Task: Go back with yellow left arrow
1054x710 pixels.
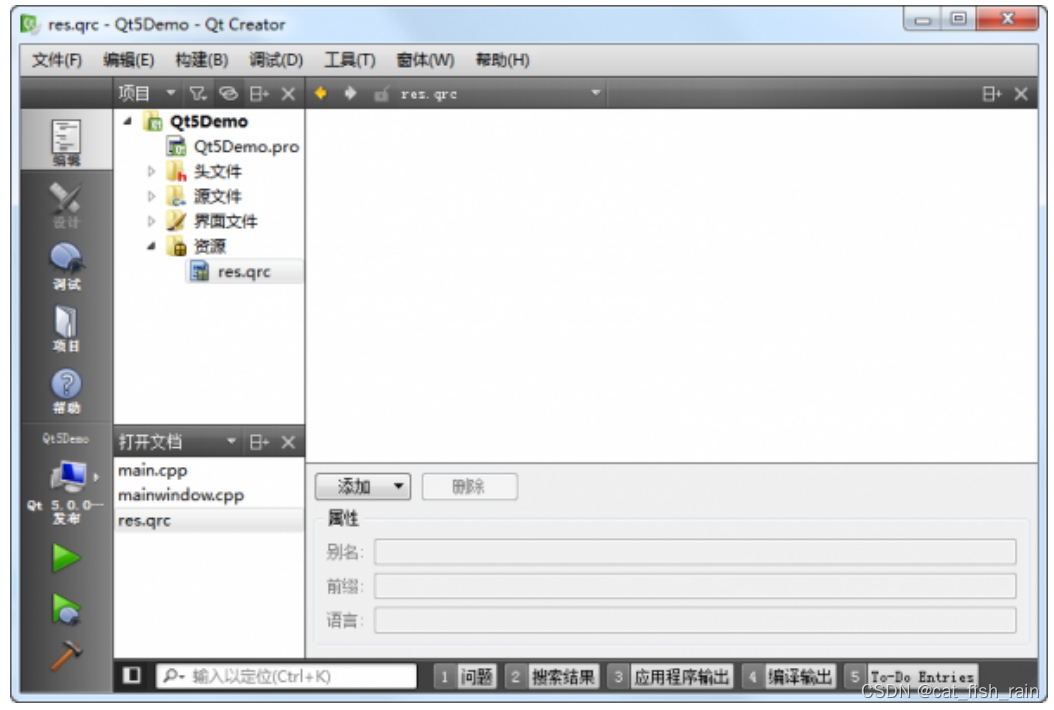Action: tap(321, 93)
